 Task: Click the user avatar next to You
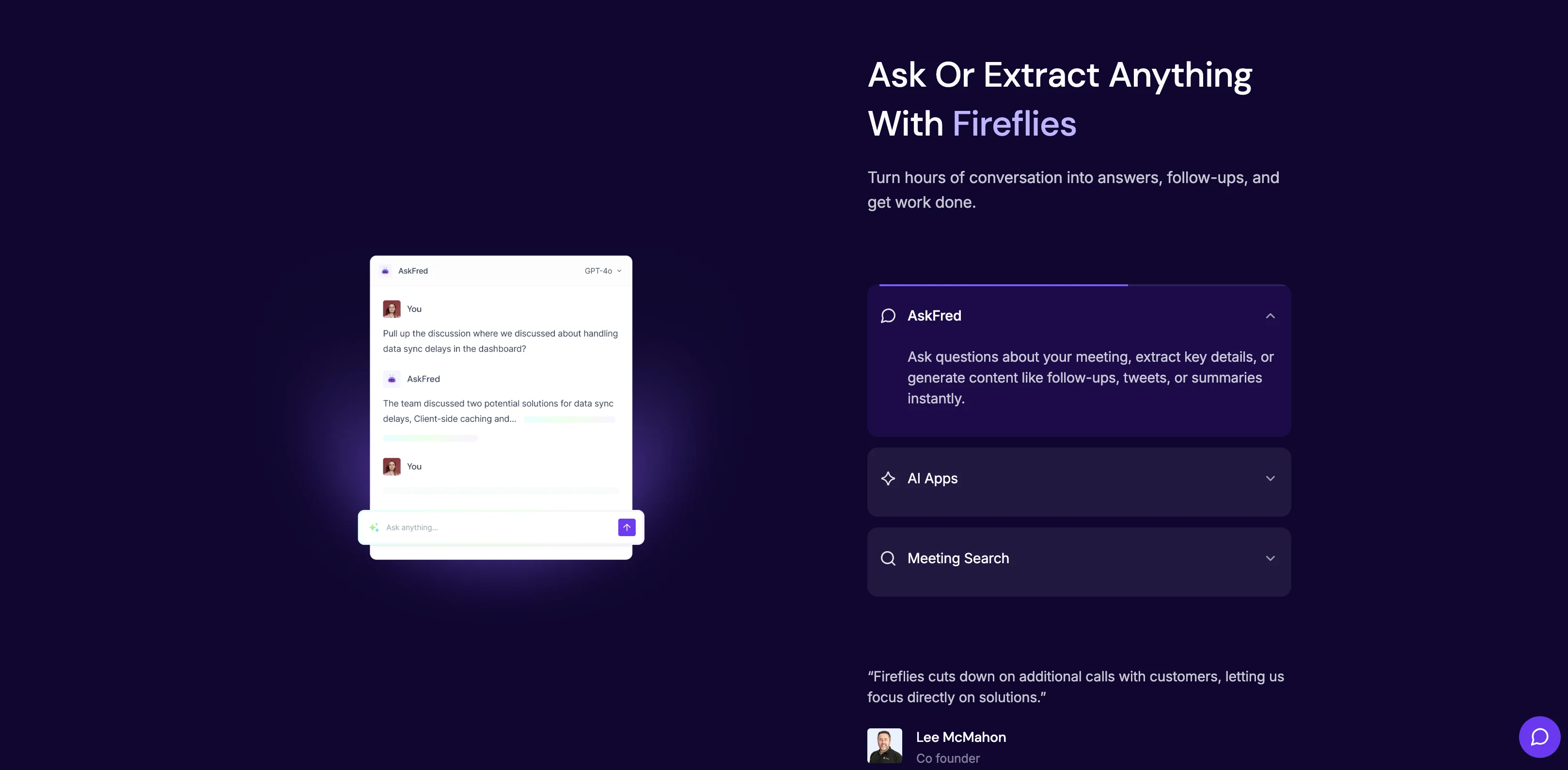click(x=392, y=308)
